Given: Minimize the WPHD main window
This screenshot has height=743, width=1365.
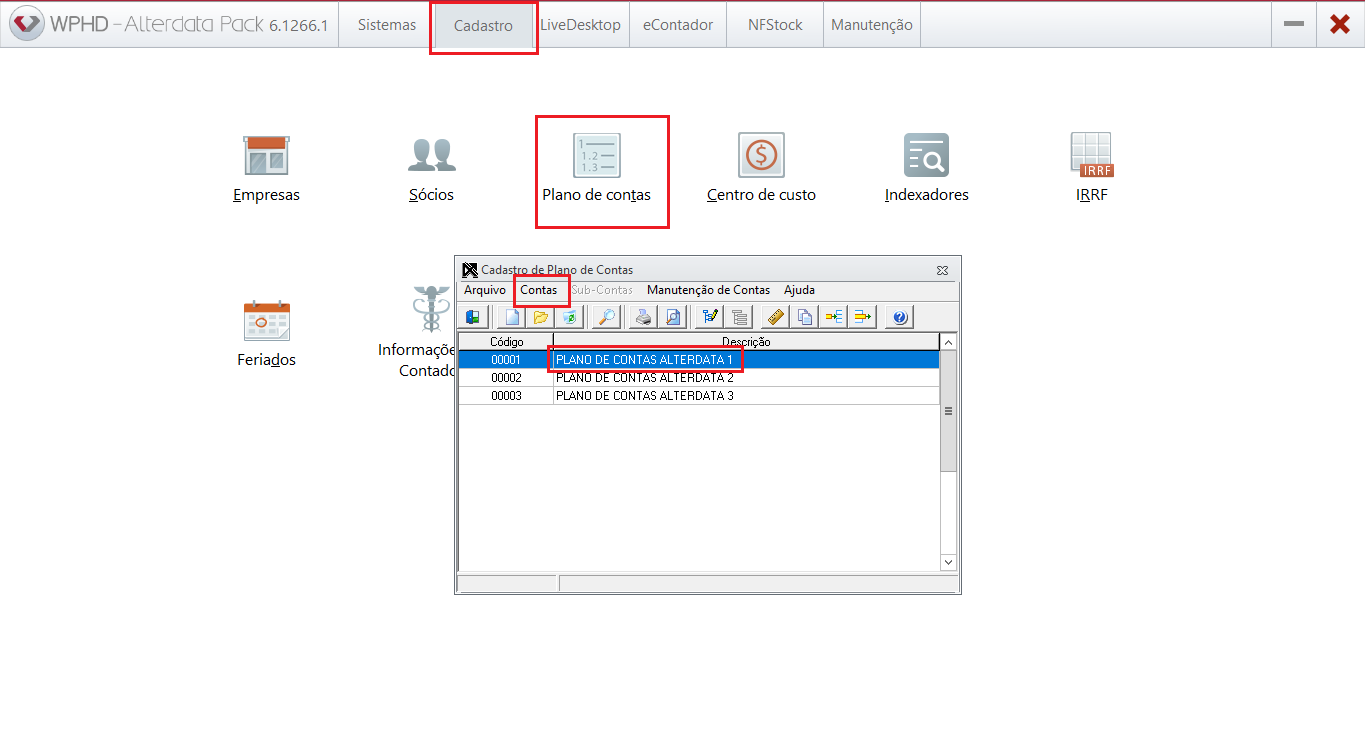Looking at the screenshot, I should [x=1294, y=25].
